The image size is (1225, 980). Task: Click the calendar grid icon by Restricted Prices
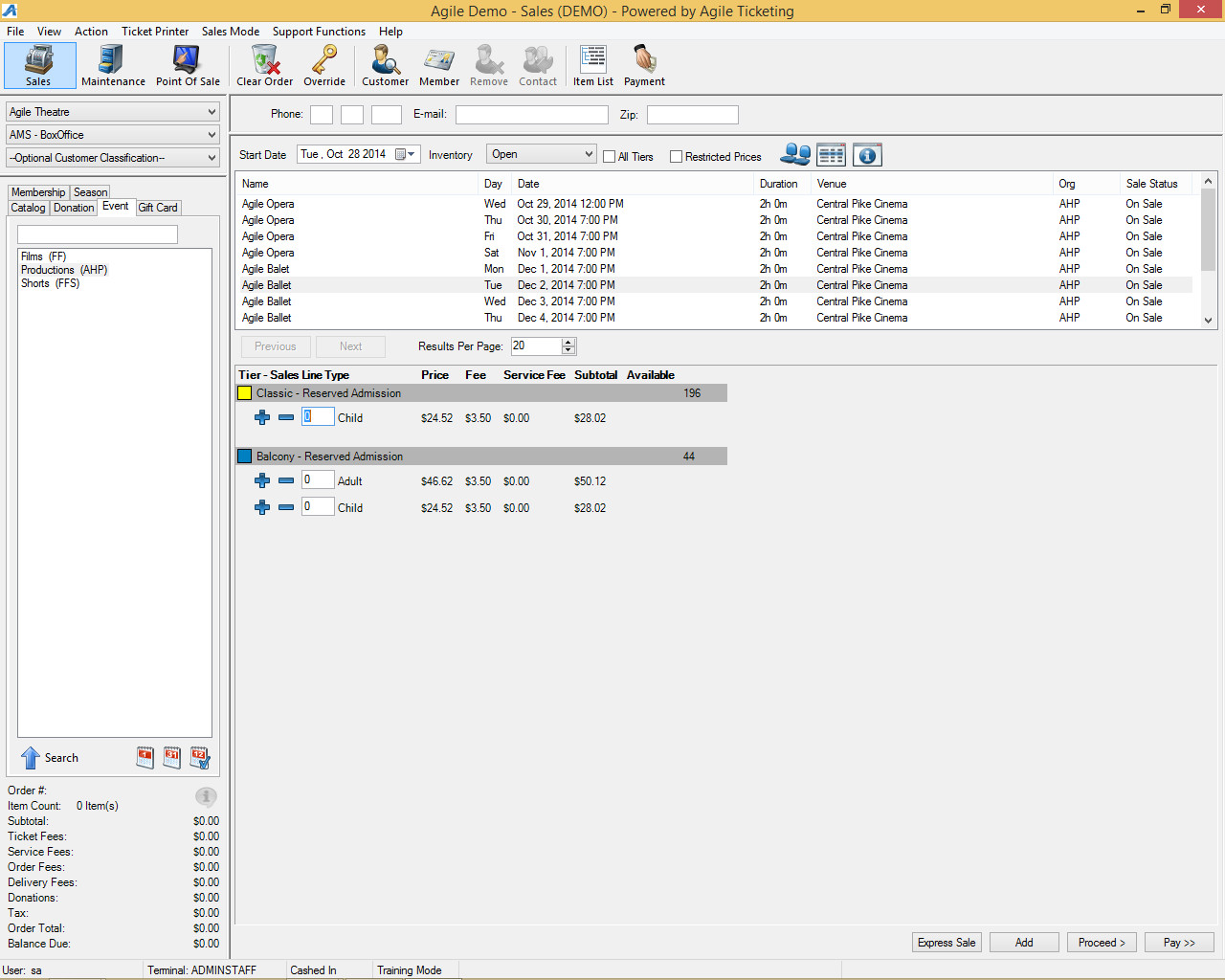(x=831, y=154)
